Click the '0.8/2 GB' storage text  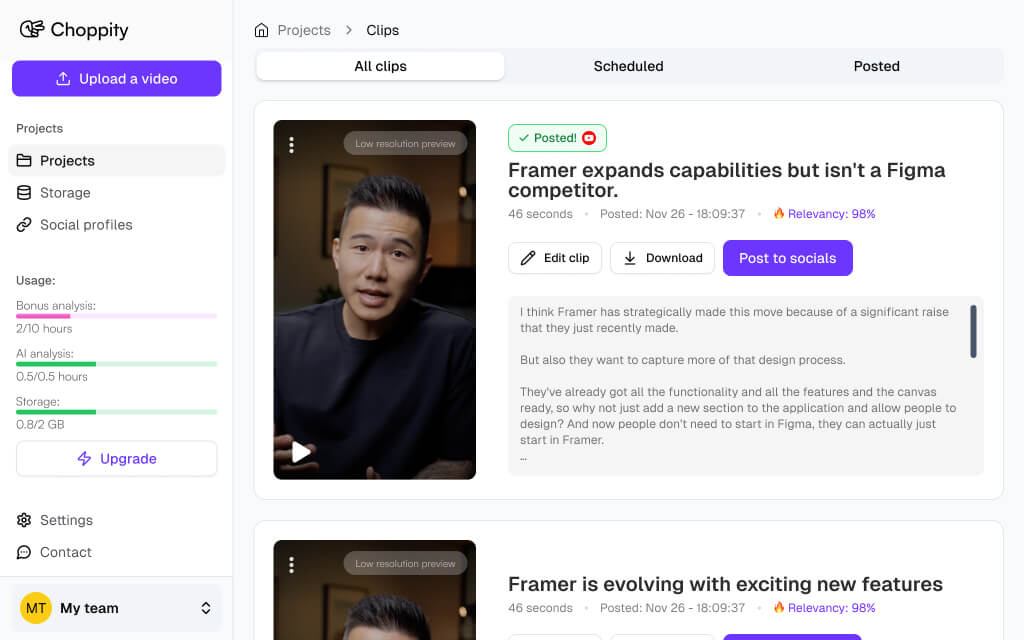[x=40, y=424]
